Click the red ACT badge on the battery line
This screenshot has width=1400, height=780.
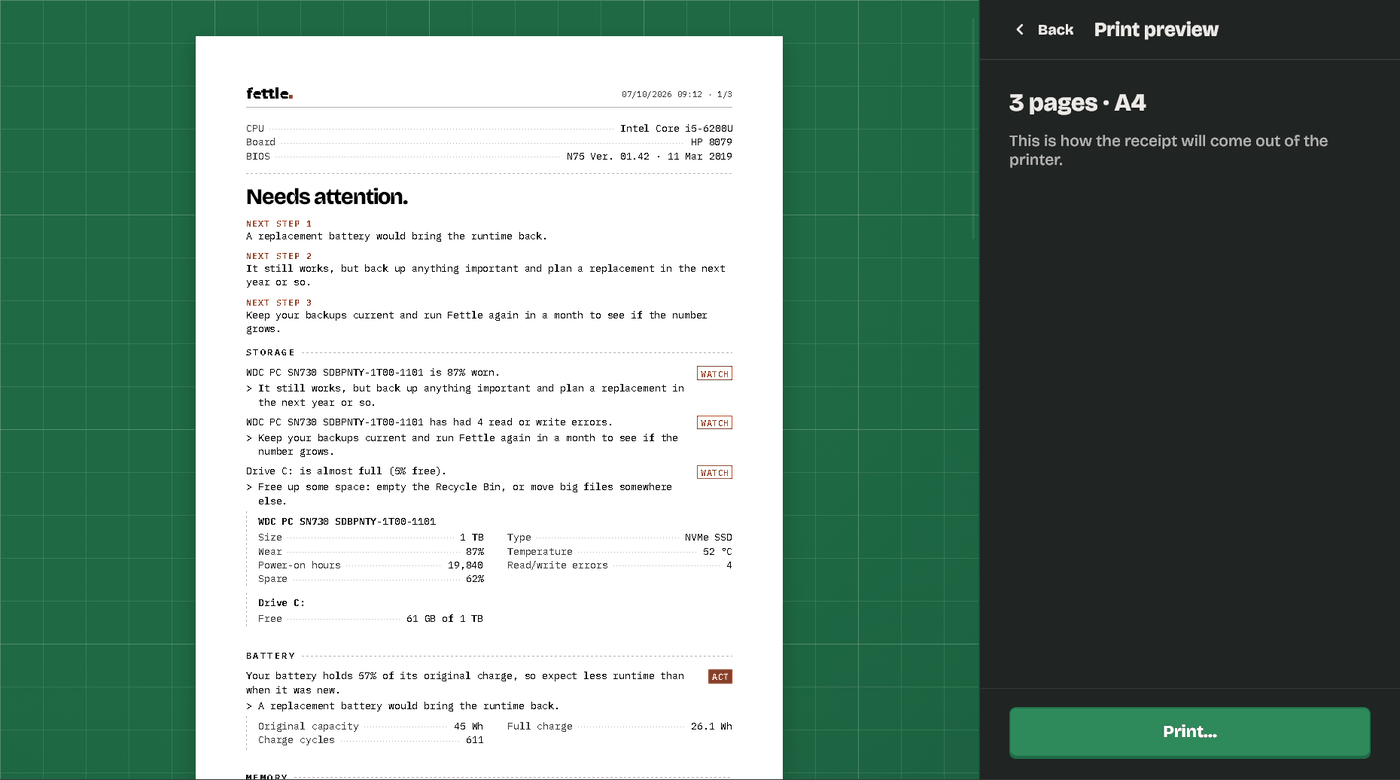(720, 677)
